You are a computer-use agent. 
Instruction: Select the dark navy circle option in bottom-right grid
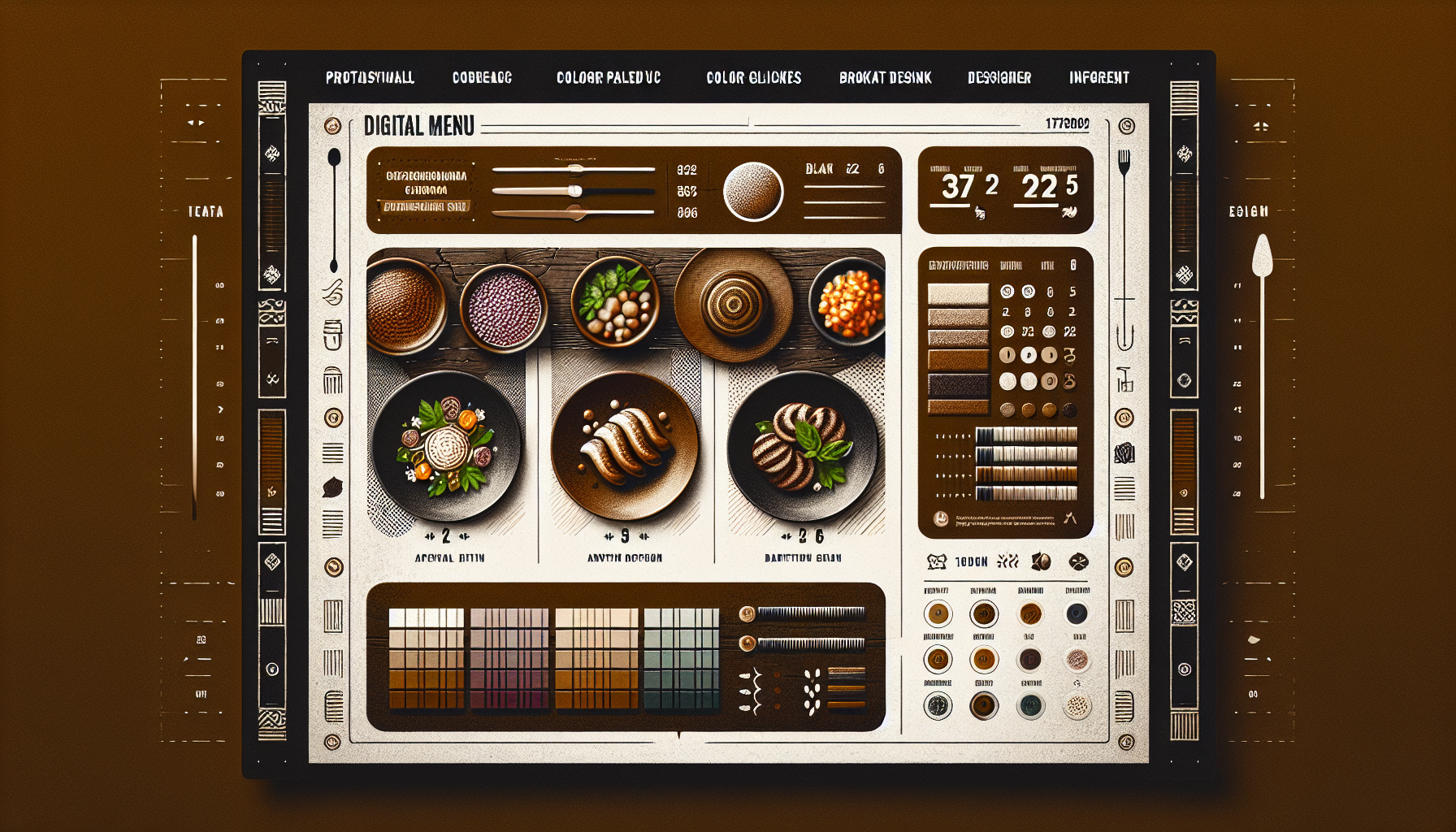click(1077, 613)
